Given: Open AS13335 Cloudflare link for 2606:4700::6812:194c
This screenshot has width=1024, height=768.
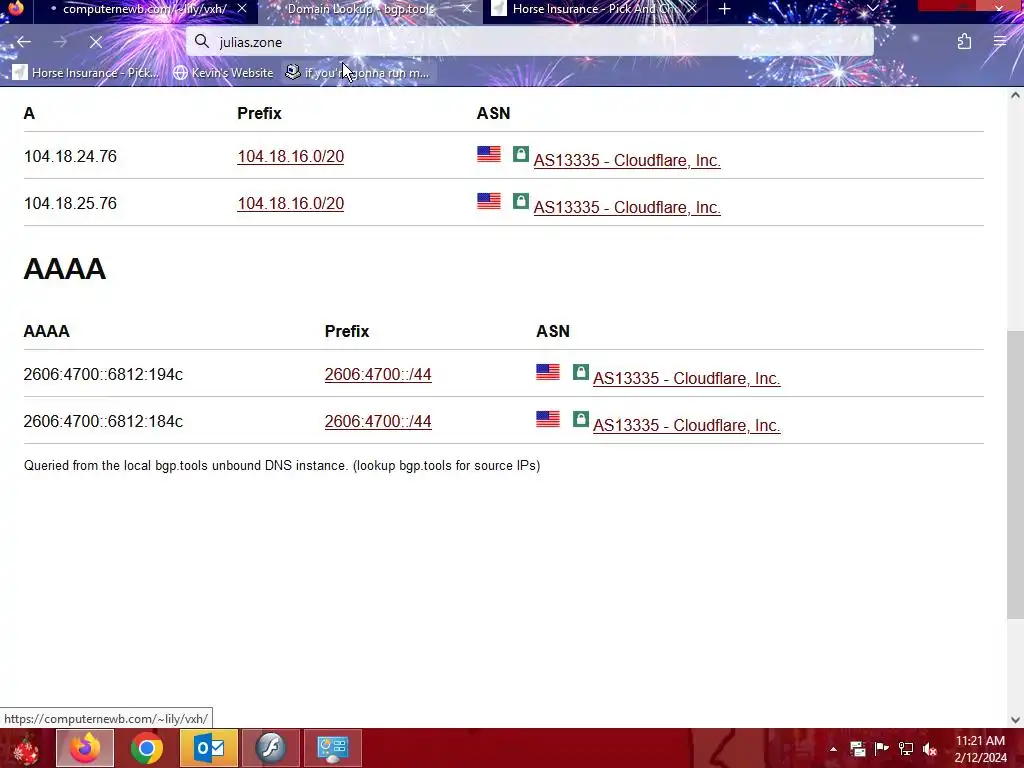Looking at the screenshot, I should [686, 379].
